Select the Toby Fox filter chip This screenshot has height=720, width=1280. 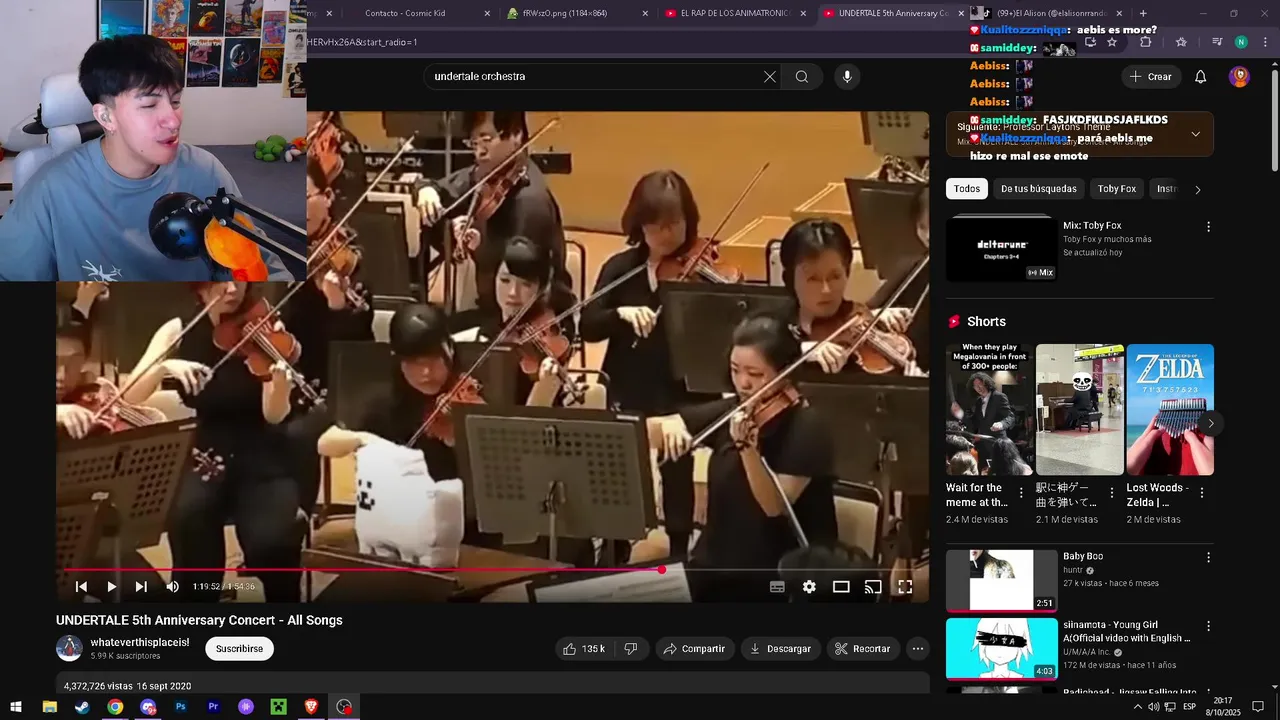pyautogui.click(x=1117, y=189)
